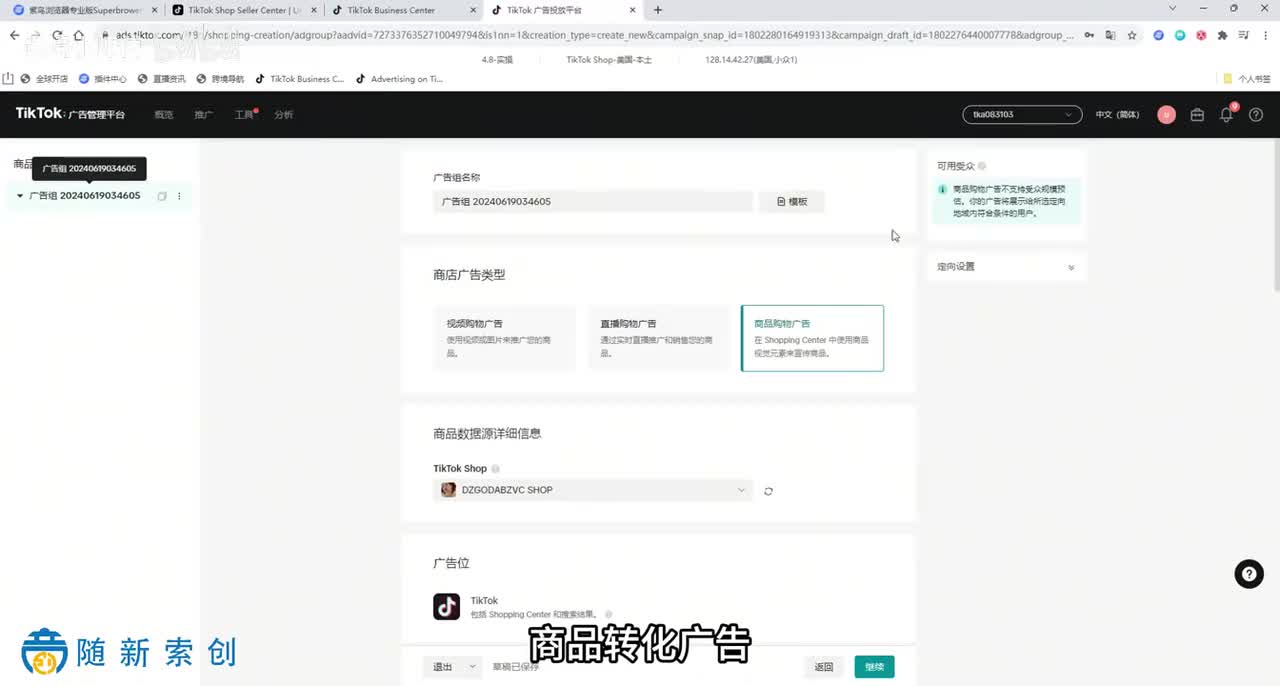Open the 全球开店 bookmark

click(x=45, y=79)
